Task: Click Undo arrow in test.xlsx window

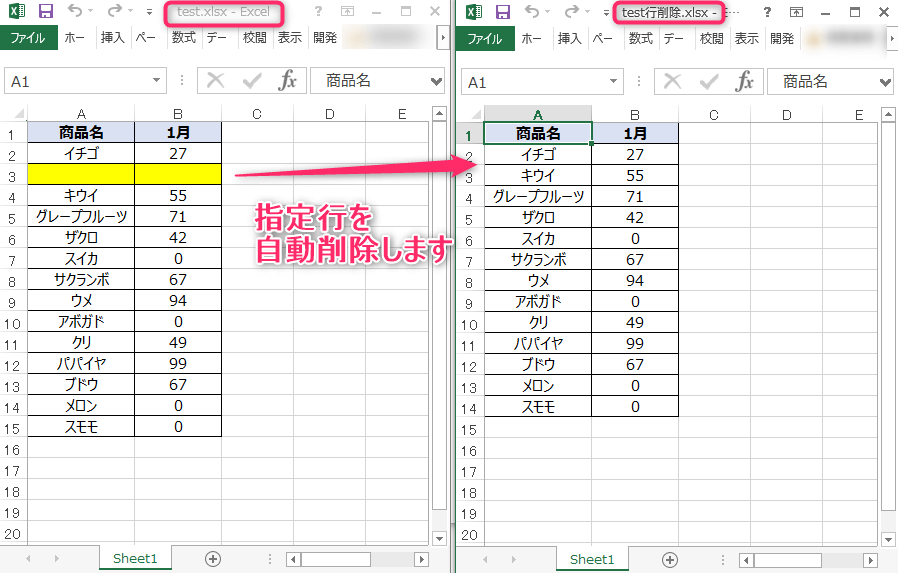Action: tap(77, 12)
